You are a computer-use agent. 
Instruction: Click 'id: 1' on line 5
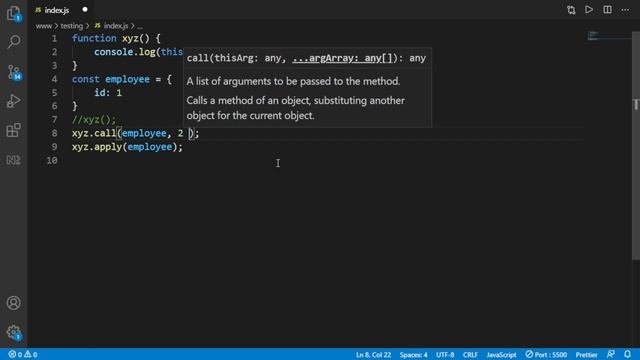coord(108,93)
